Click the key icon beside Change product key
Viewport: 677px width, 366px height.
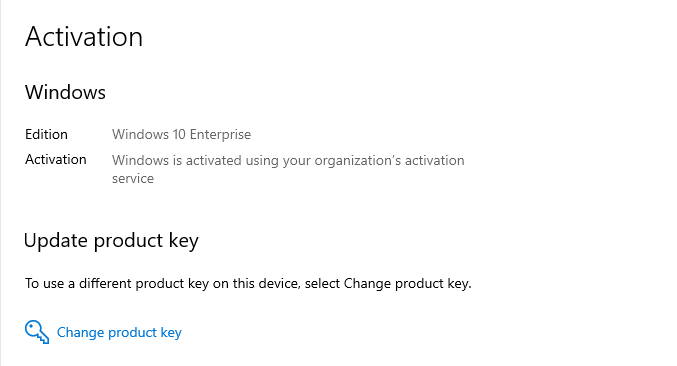point(37,332)
